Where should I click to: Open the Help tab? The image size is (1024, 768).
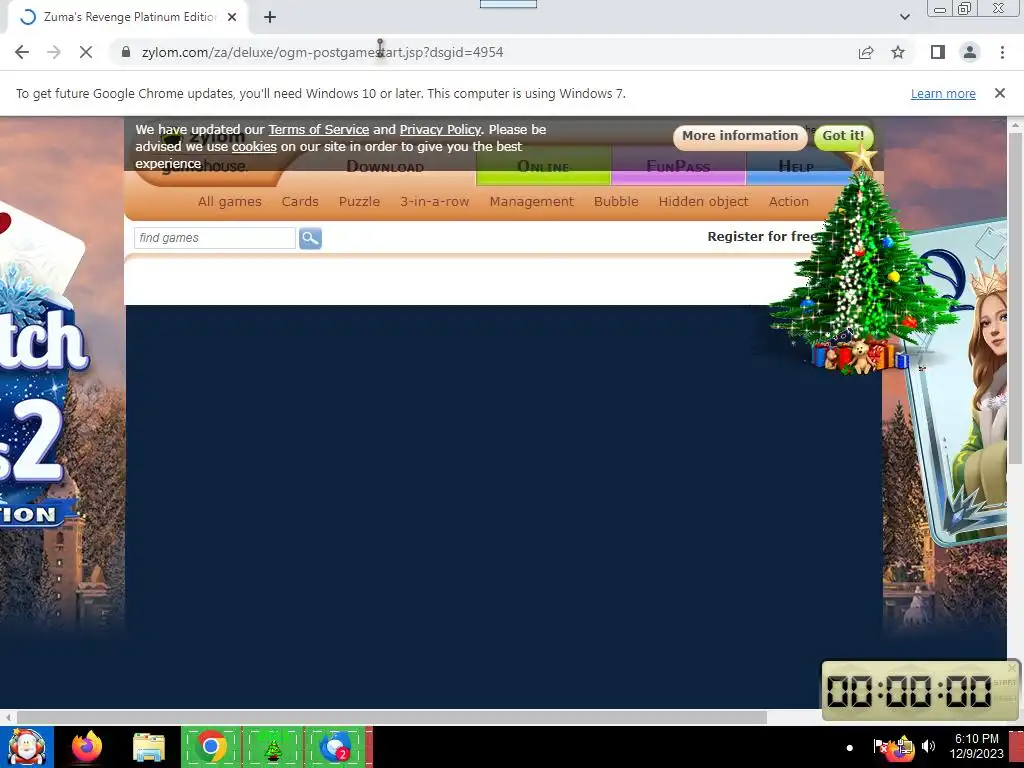coord(797,167)
